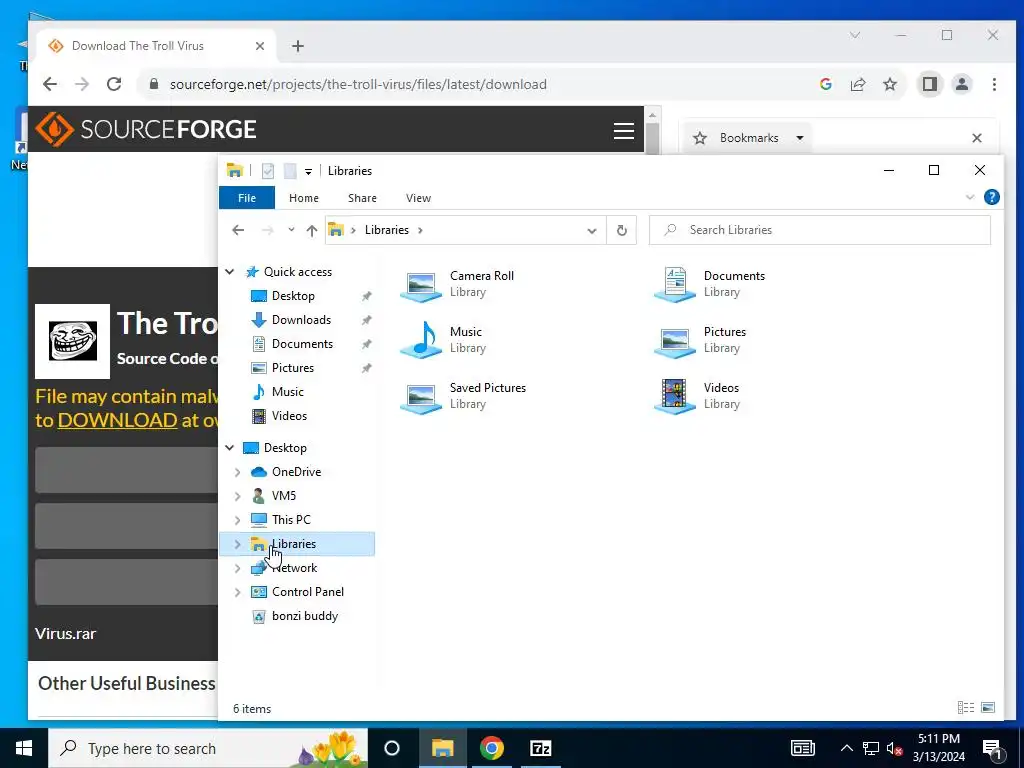1024x768 pixels.
Task: Open the Videos library icon
Action: pos(675,396)
